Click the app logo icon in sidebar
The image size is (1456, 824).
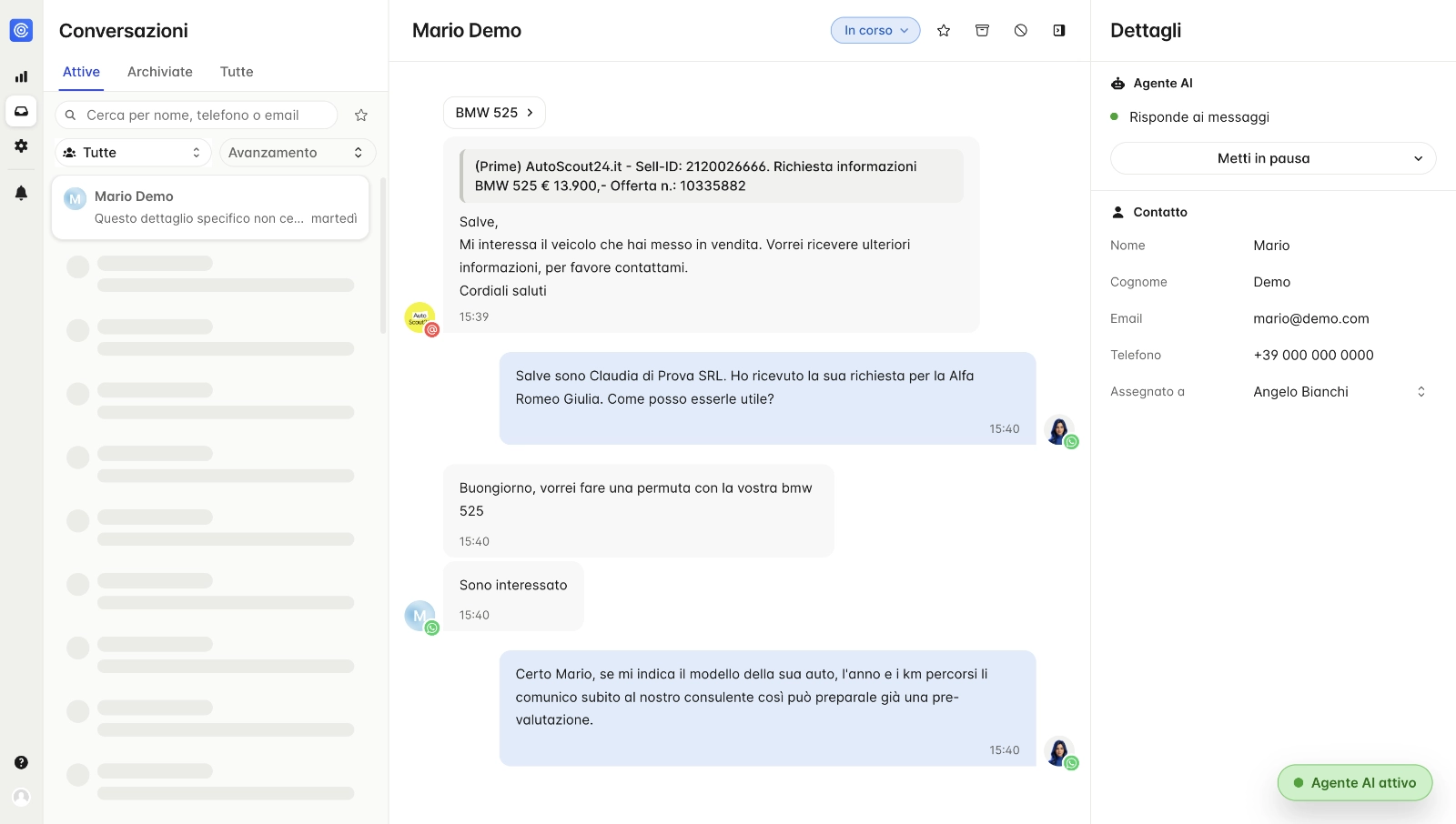click(x=21, y=30)
